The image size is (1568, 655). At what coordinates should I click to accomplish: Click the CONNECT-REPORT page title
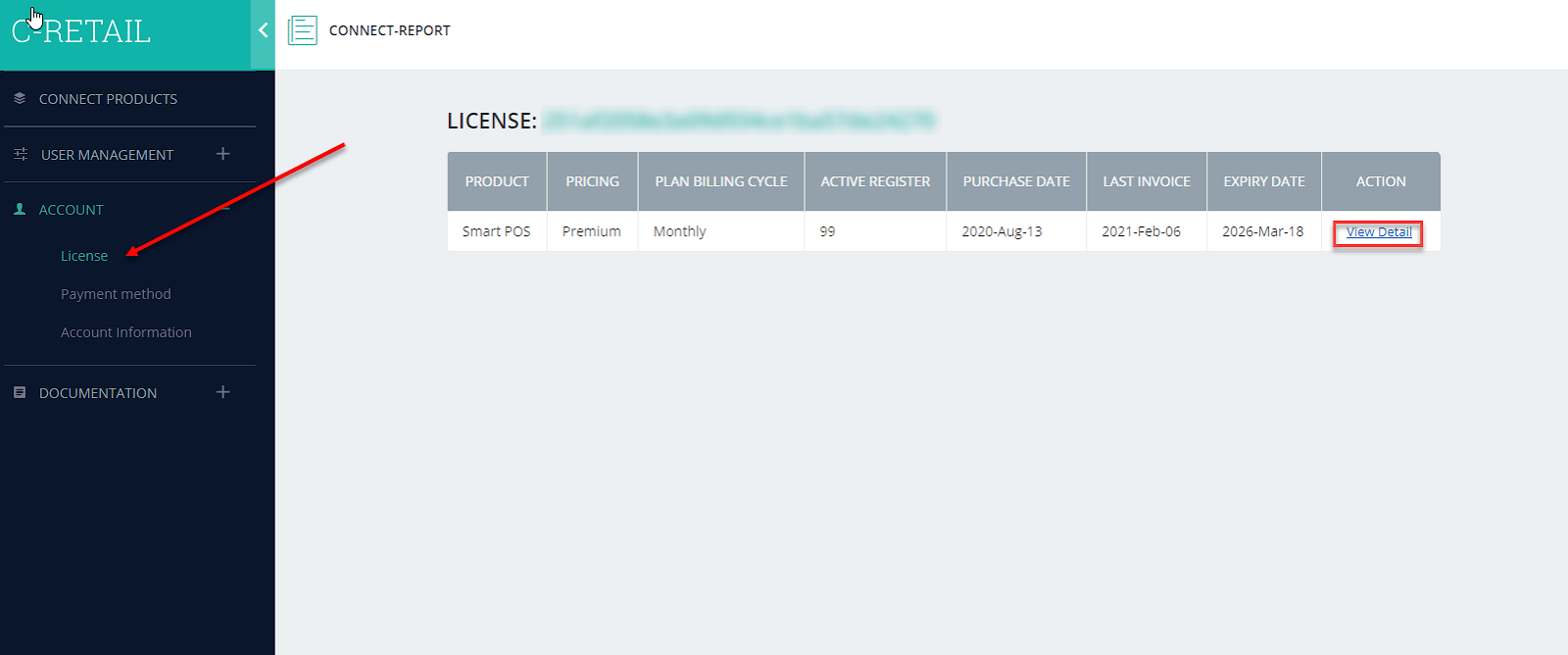click(390, 30)
